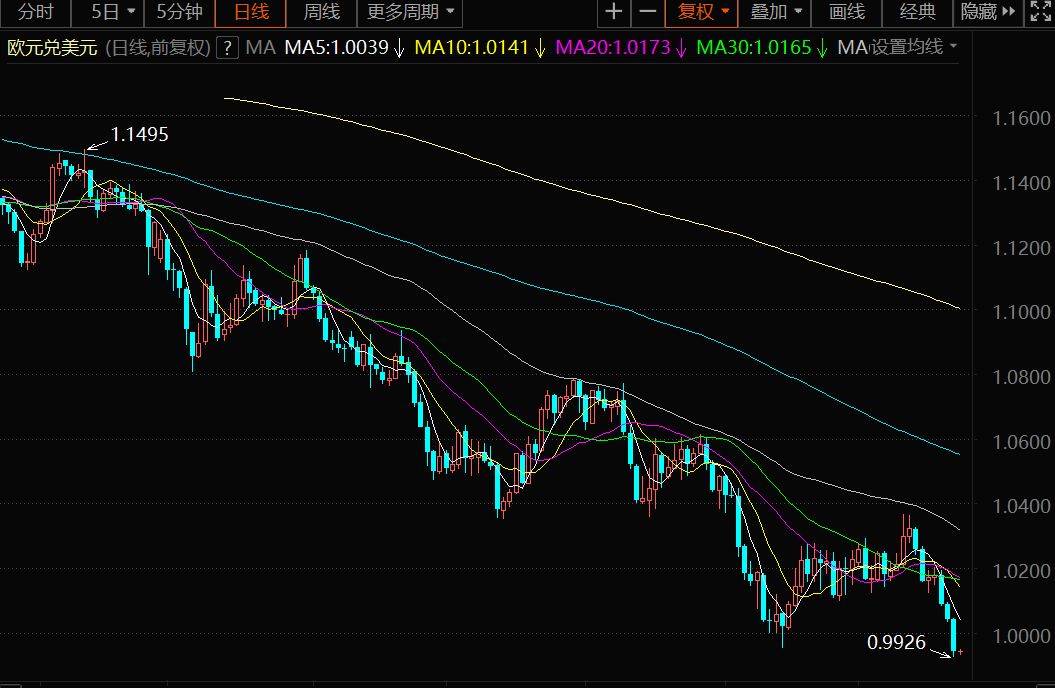Click the 1.0800 price axis label
The image size is (1055, 688).
pos(1021,377)
